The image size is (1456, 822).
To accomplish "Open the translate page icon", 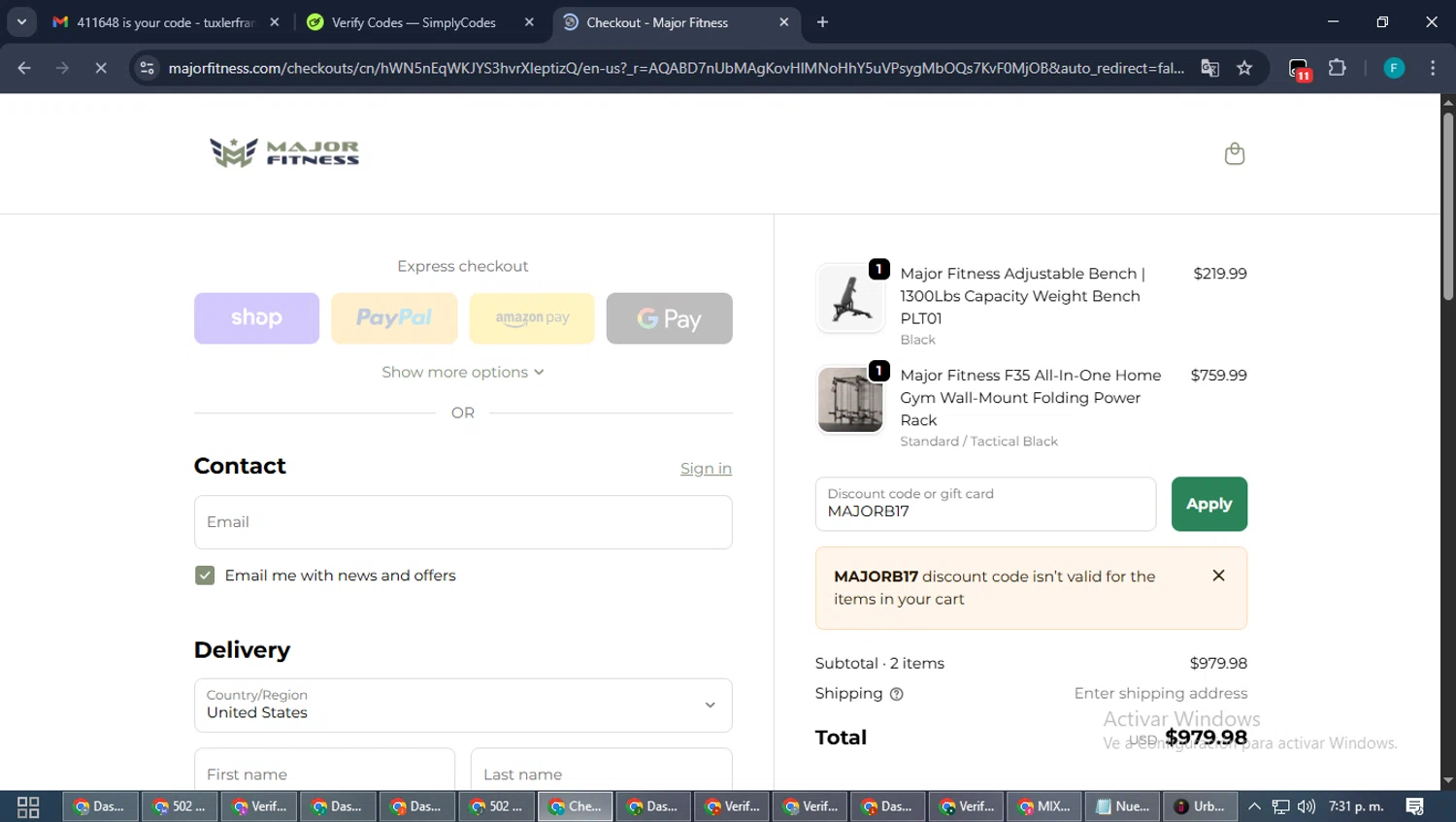I will click(1209, 68).
